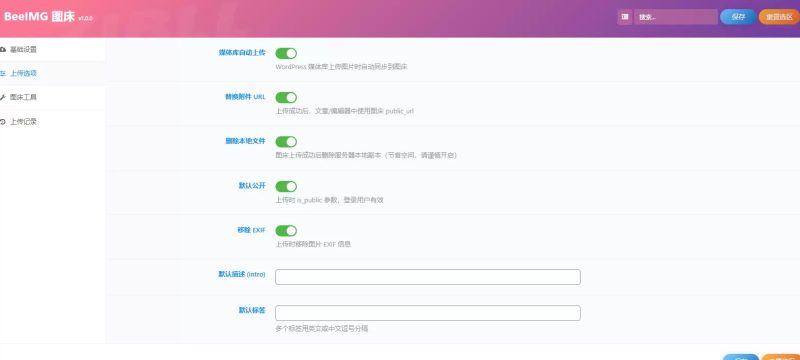Image resolution: width=800 pixels, height=360 pixels.
Task: Click the hint '多个标签用英文或中文逗号分隔'
Action: (x=321, y=329)
